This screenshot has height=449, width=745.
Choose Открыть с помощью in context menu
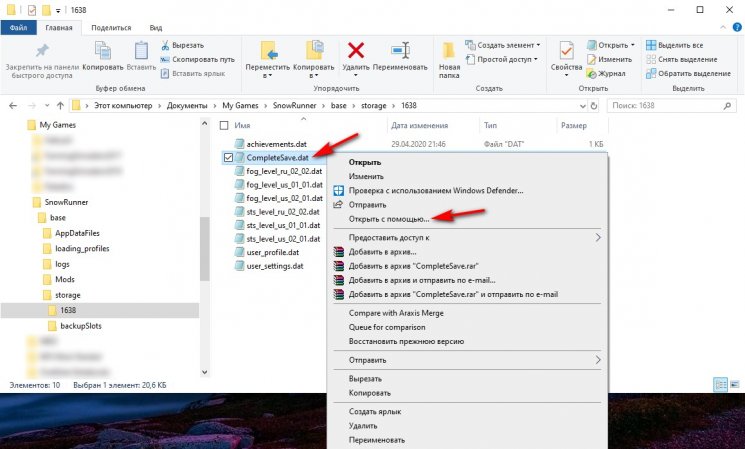click(x=388, y=218)
